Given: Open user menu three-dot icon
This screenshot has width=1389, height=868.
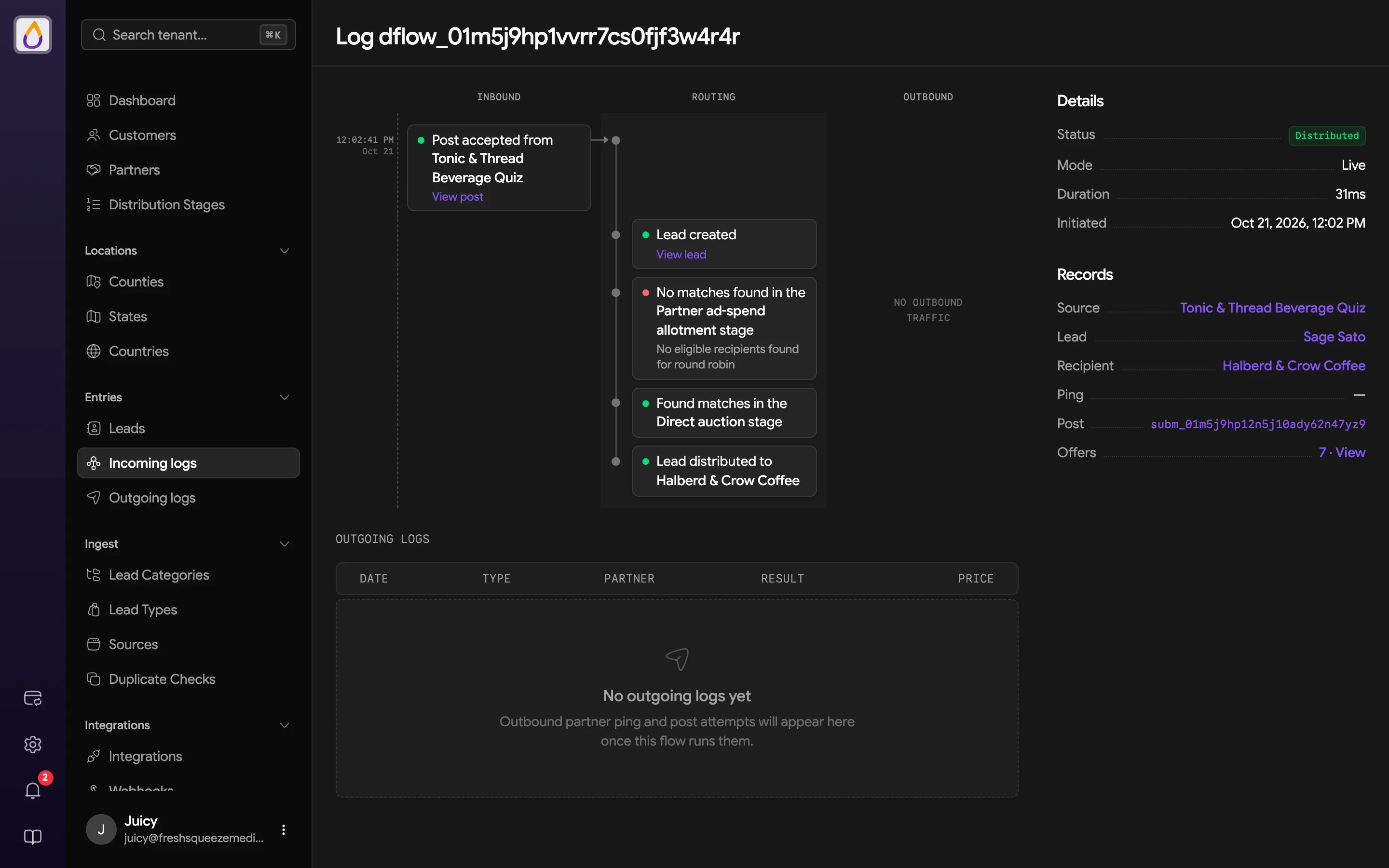Looking at the screenshot, I should [284, 829].
